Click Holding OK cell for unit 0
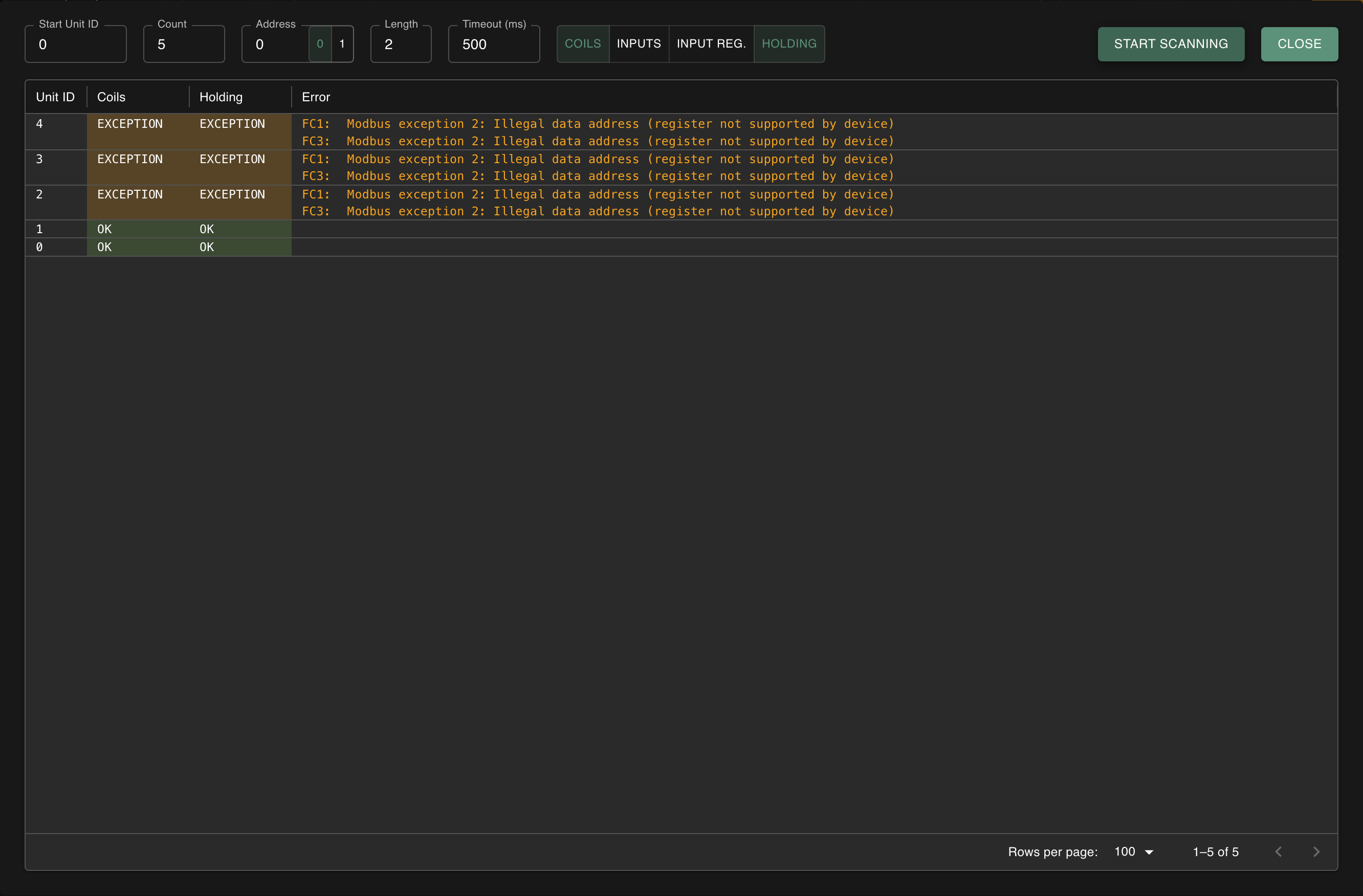The height and width of the screenshot is (896, 1363). click(240, 248)
